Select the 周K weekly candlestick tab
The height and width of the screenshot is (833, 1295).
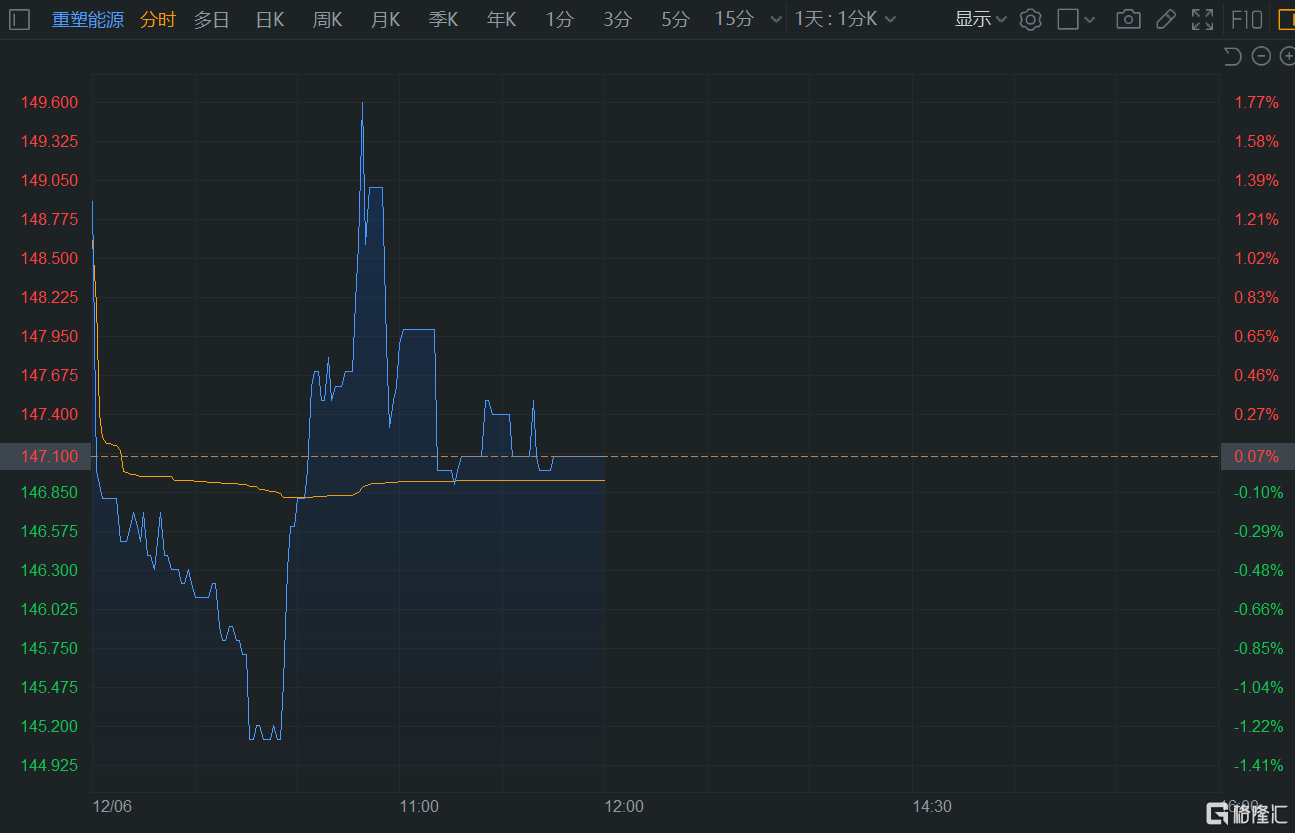pos(328,19)
